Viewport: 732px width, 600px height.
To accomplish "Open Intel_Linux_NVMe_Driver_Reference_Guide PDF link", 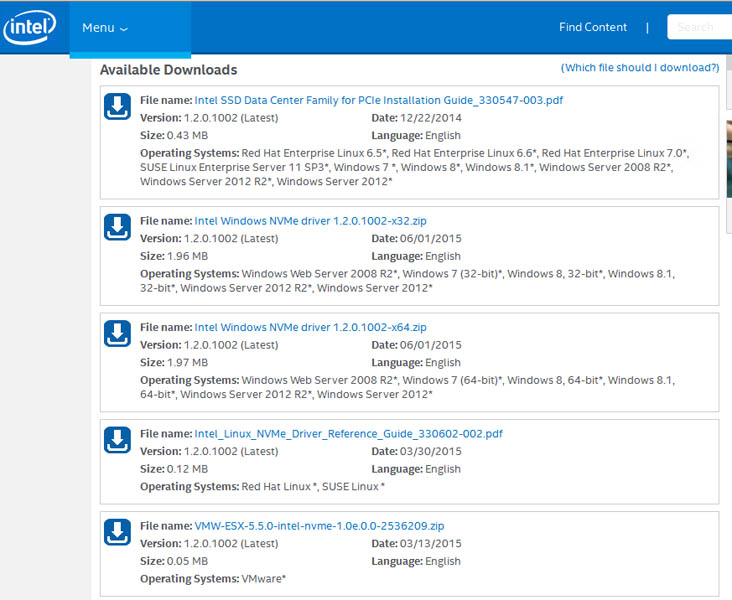I will point(348,434).
